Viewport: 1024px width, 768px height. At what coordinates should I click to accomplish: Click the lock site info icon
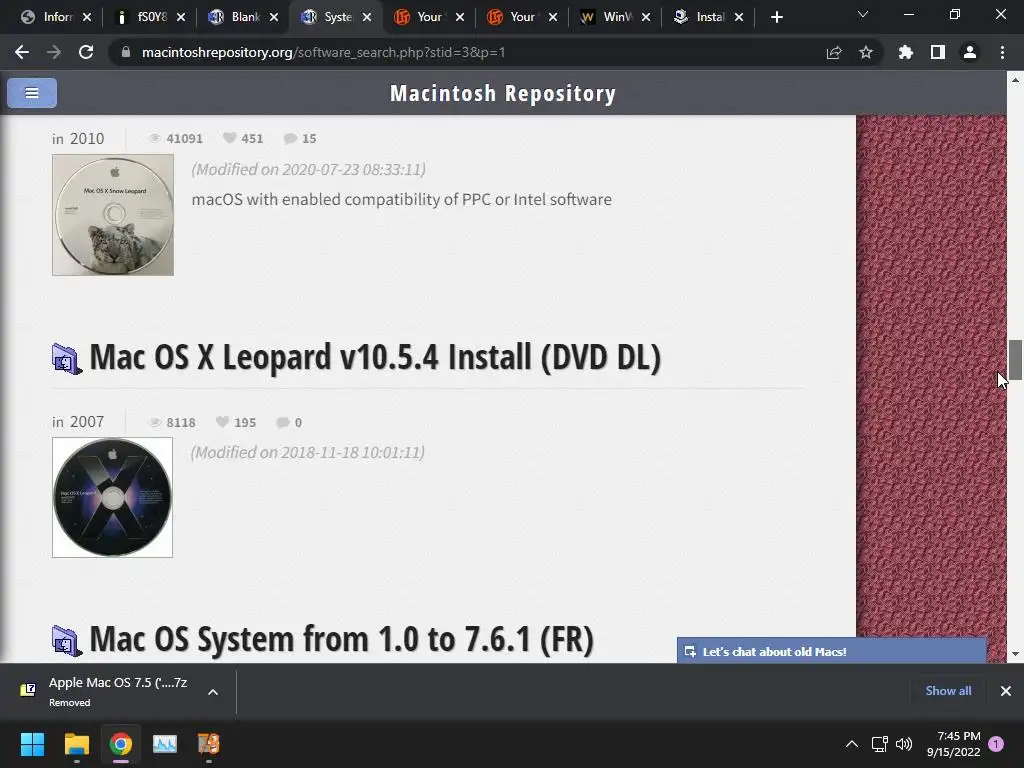[126, 52]
